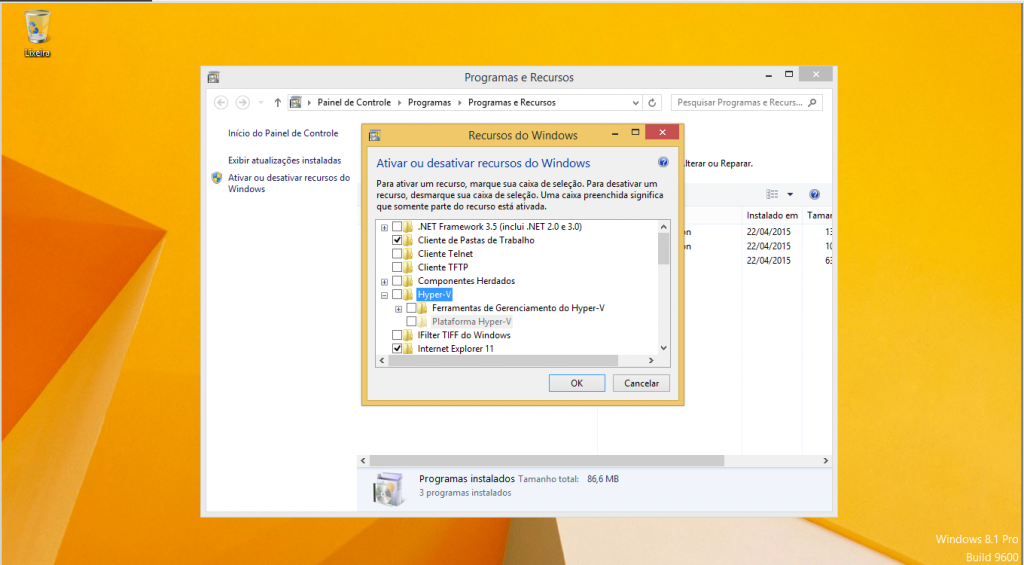Click OK in Recursos do Windows
The image size is (1024, 565).
(x=577, y=383)
